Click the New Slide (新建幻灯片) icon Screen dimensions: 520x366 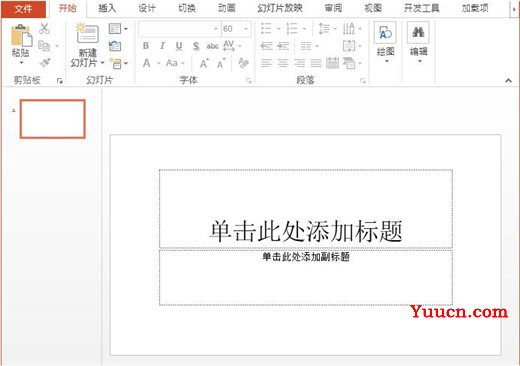tap(87, 33)
